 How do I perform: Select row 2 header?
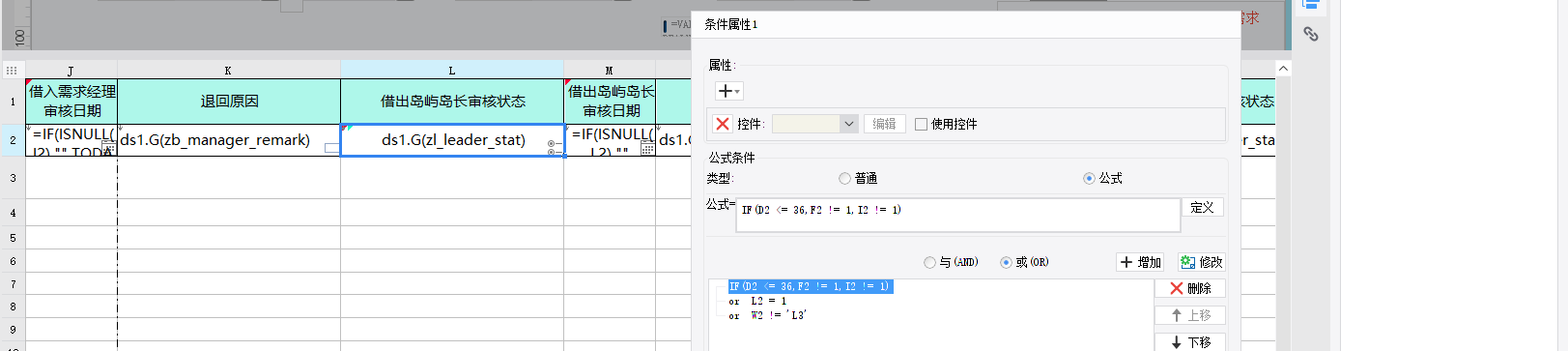coord(13,140)
